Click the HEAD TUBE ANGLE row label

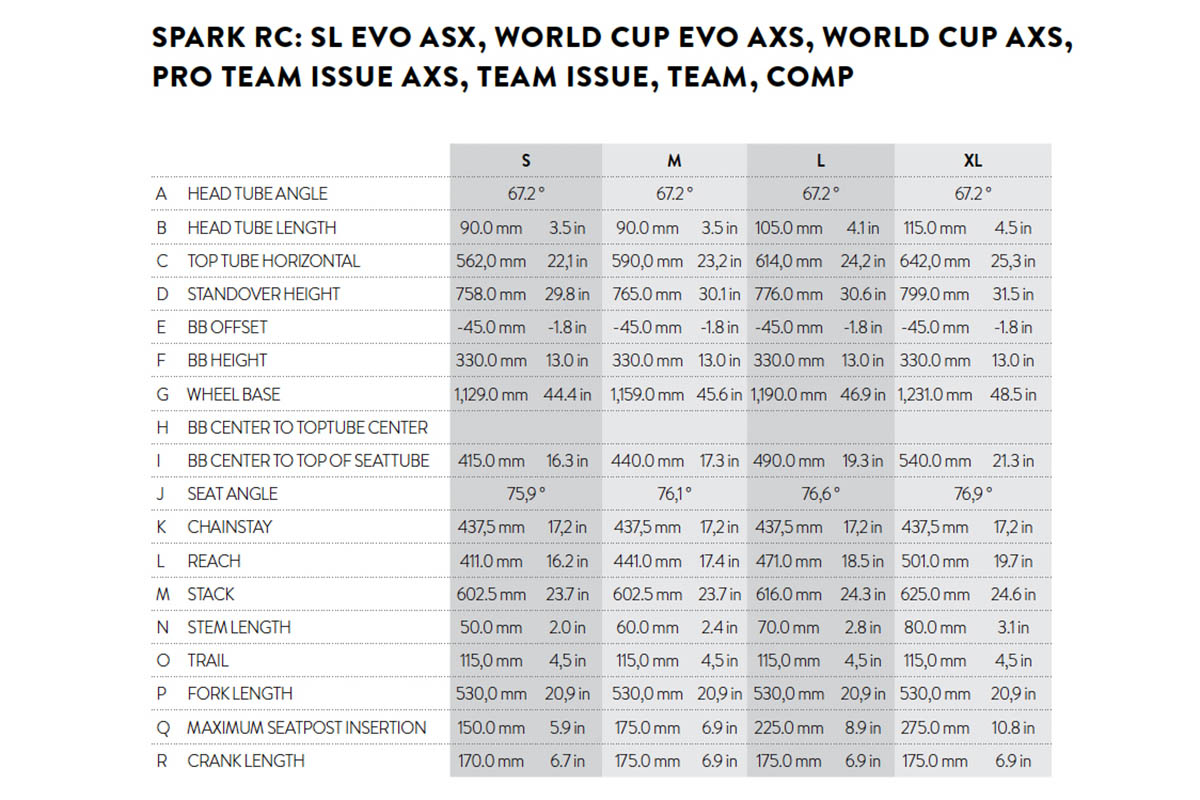[257, 193]
